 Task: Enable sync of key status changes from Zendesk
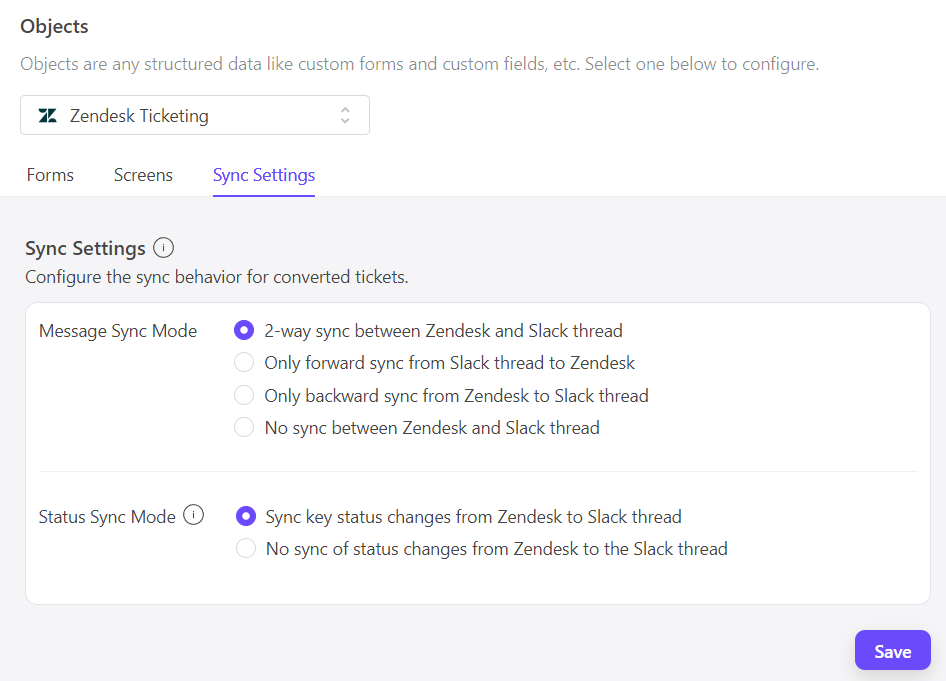point(245,517)
